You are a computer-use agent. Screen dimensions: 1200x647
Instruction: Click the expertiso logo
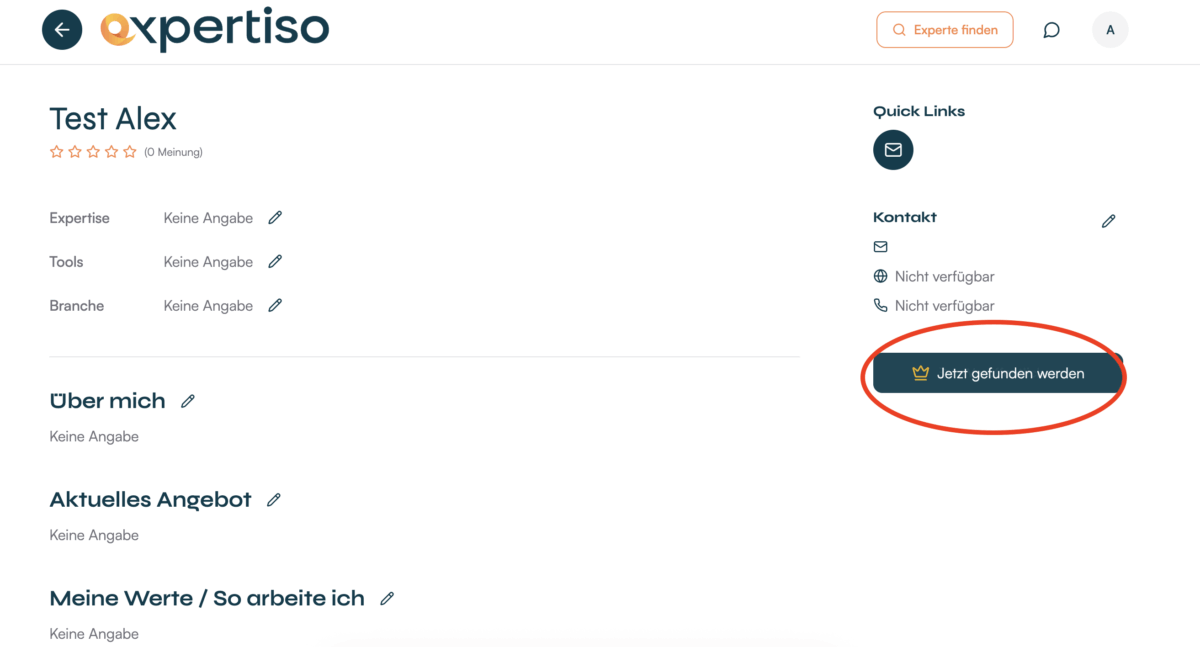pyautogui.click(x=214, y=30)
